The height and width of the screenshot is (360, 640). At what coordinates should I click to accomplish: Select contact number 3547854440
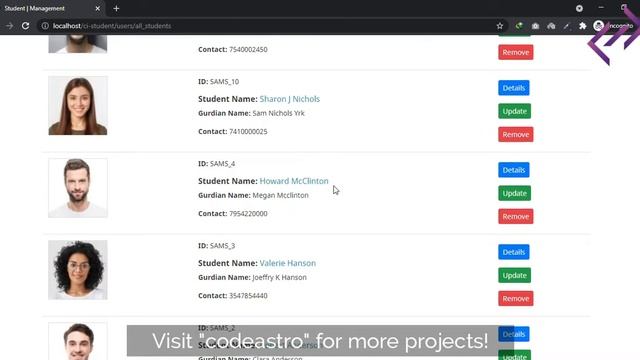click(x=248, y=296)
